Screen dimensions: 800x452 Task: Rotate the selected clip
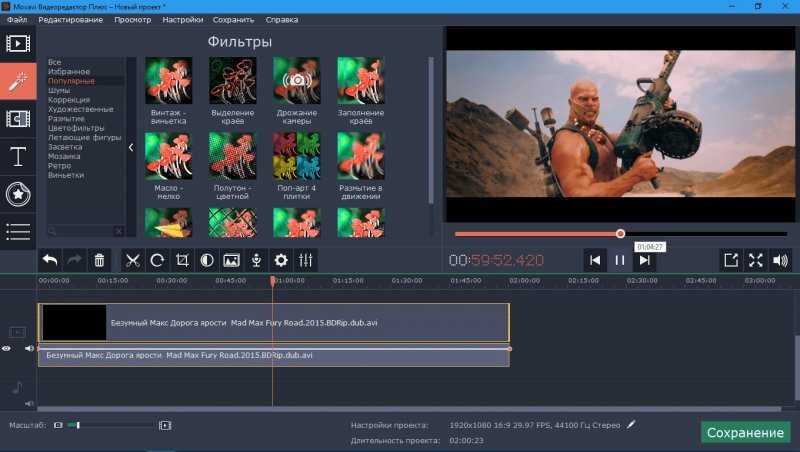click(157, 260)
